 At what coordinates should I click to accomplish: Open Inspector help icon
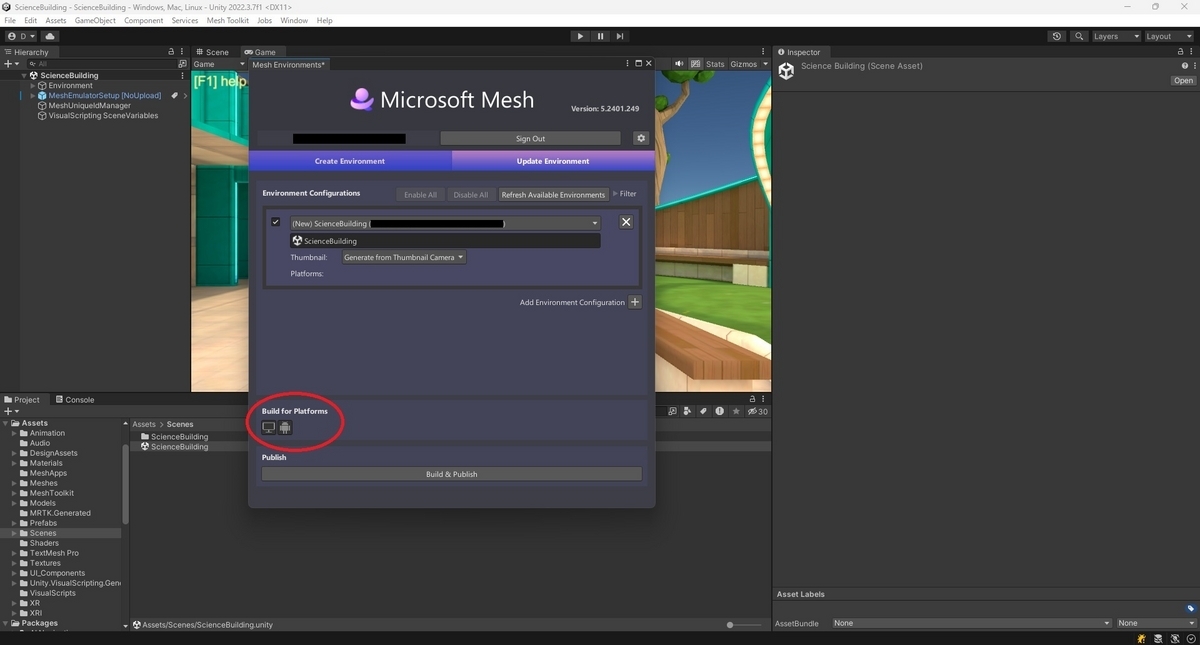click(1185, 66)
